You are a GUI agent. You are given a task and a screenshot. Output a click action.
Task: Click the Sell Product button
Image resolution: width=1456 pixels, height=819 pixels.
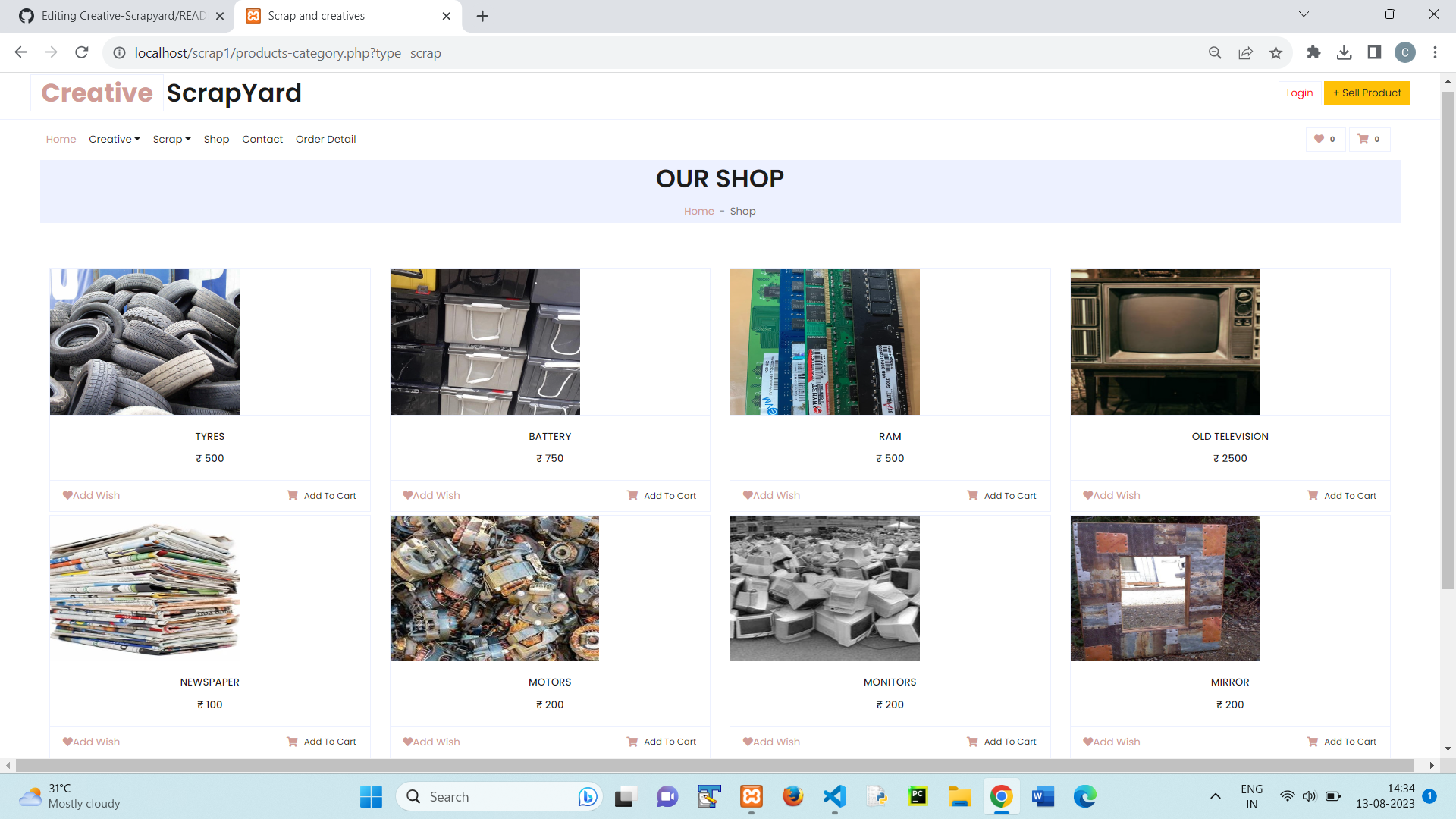pyautogui.click(x=1366, y=93)
